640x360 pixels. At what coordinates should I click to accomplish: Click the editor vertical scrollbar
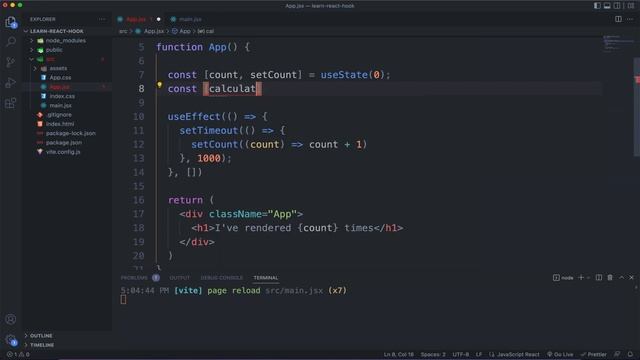coord(637,107)
